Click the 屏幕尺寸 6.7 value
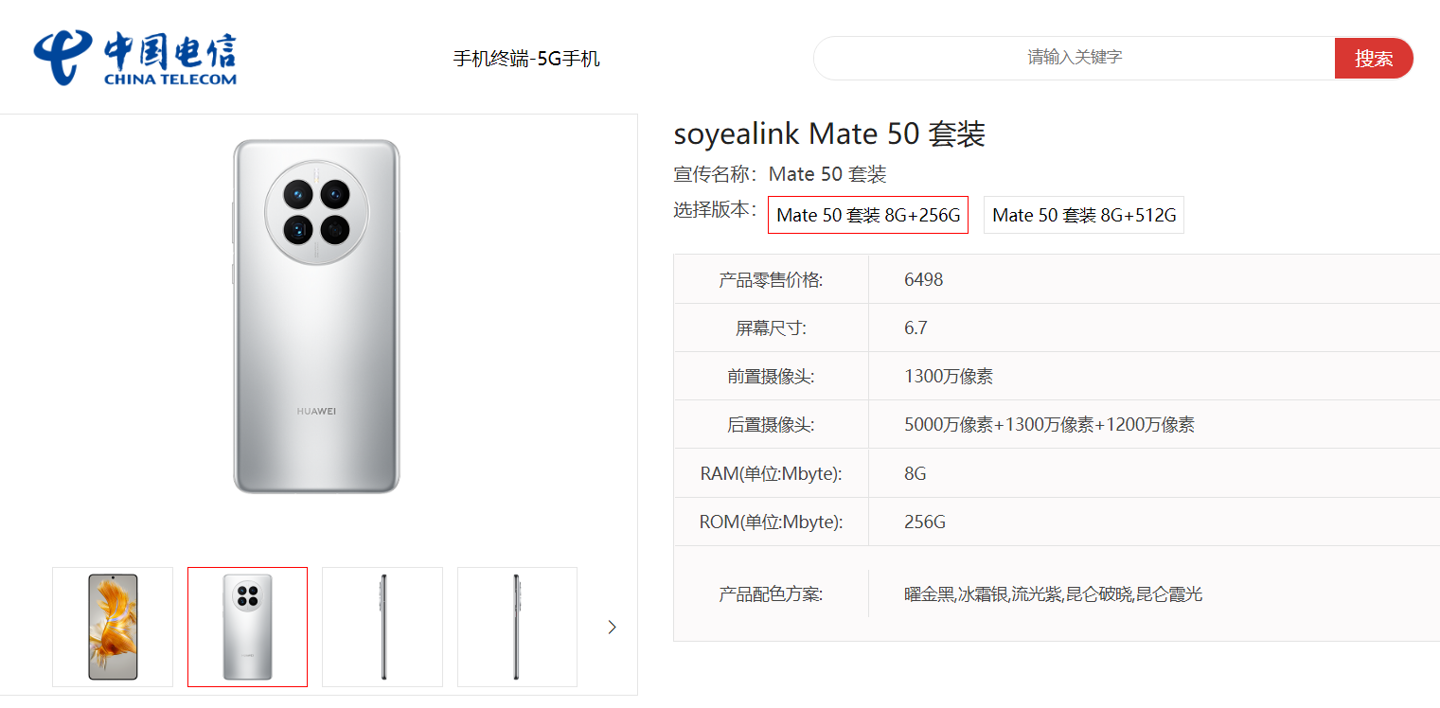This screenshot has height=708, width=1440. pos(916,328)
